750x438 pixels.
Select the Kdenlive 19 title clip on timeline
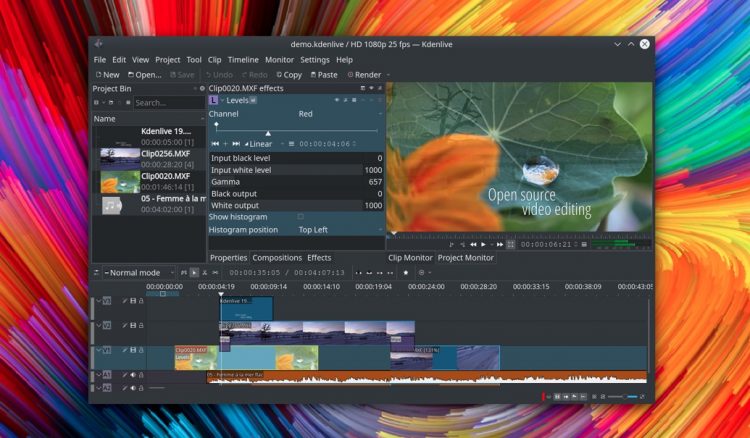click(x=246, y=308)
